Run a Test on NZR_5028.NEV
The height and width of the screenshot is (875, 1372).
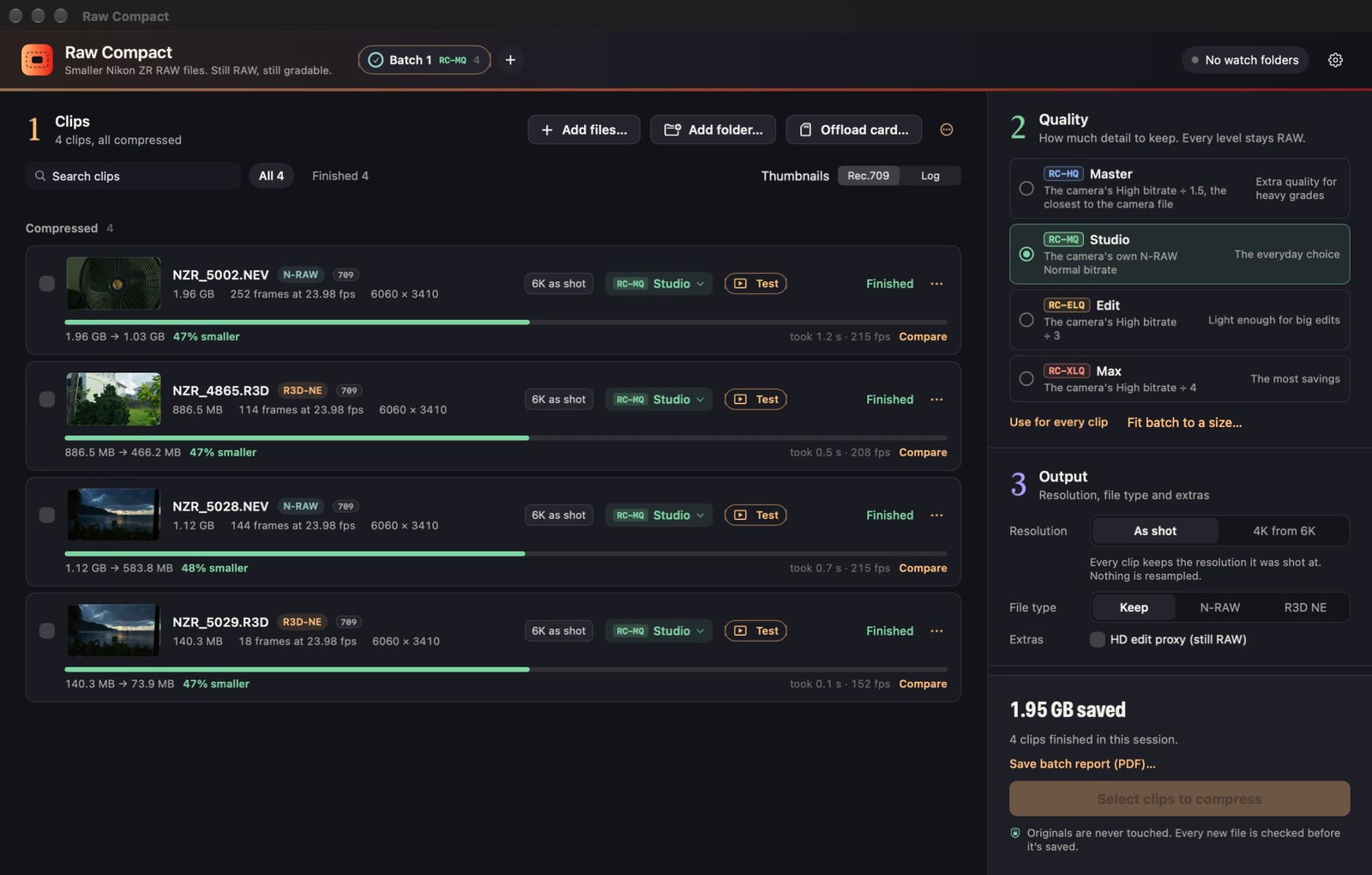tap(755, 516)
